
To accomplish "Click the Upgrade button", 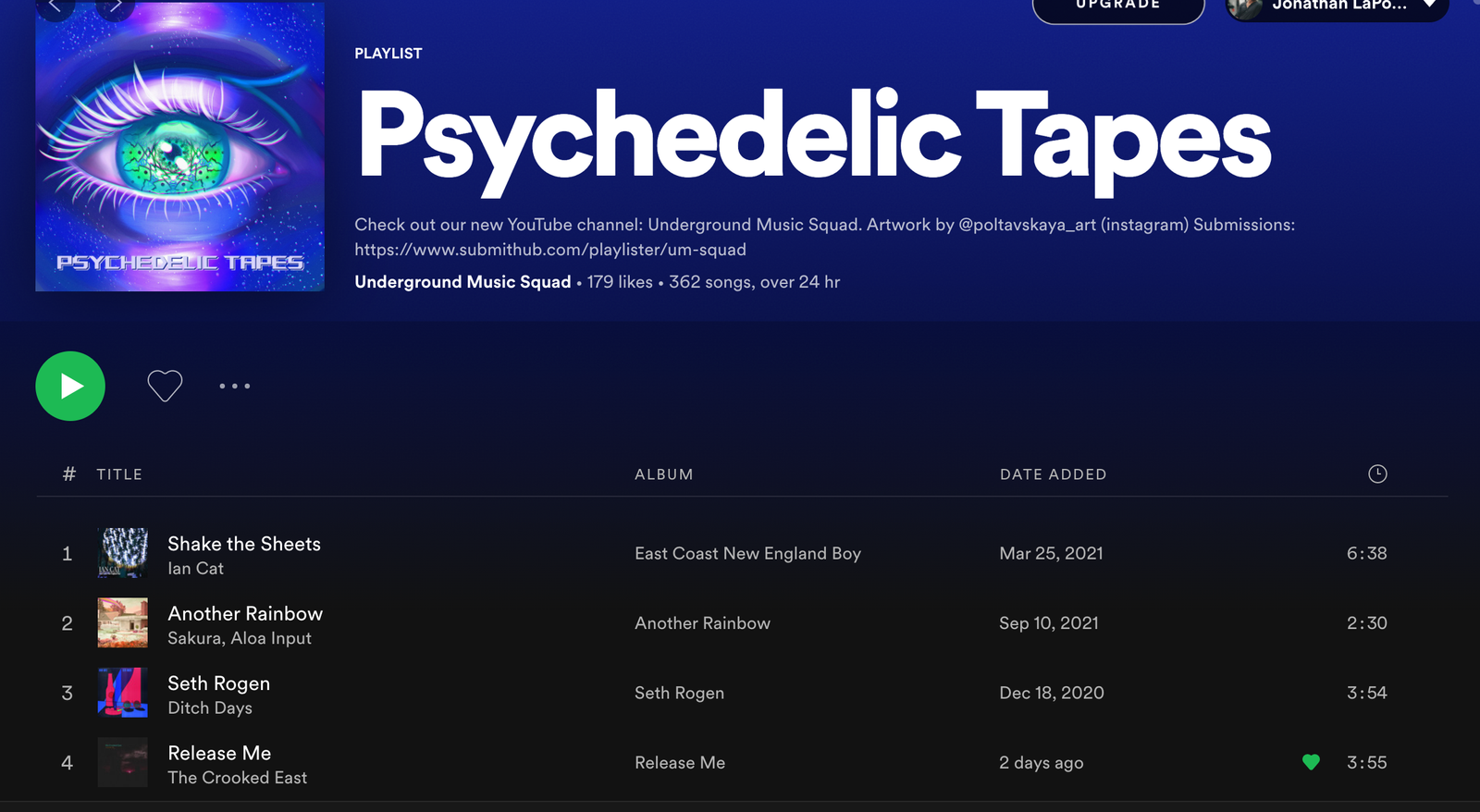I will [1117, 7].
